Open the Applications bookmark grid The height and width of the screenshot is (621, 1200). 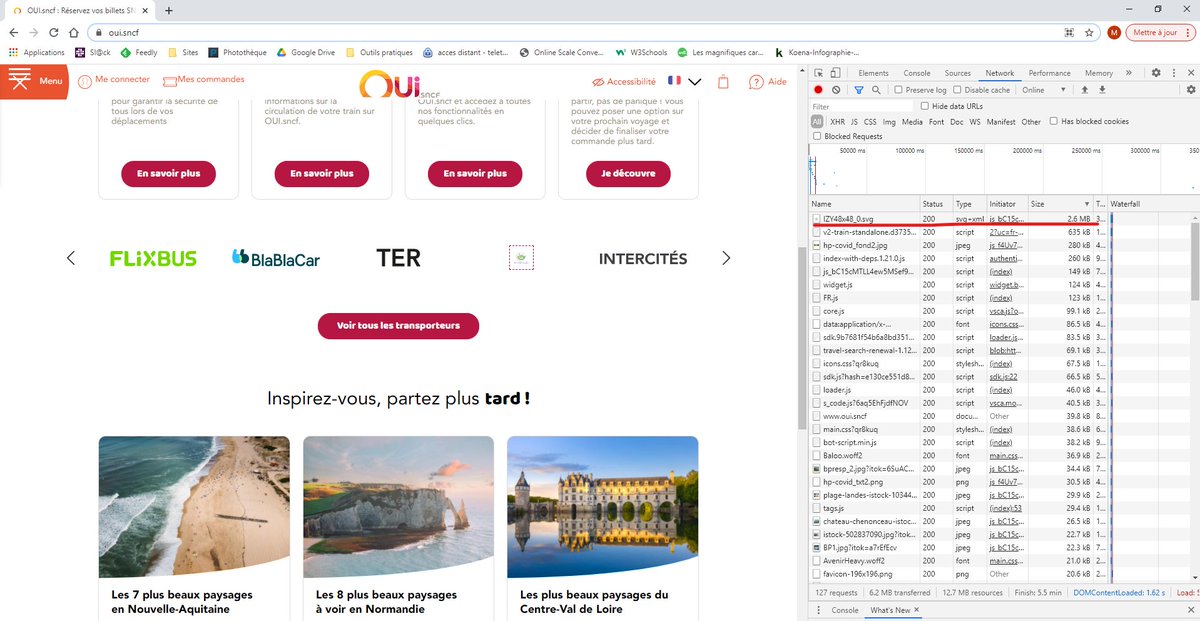coord(36,52)
